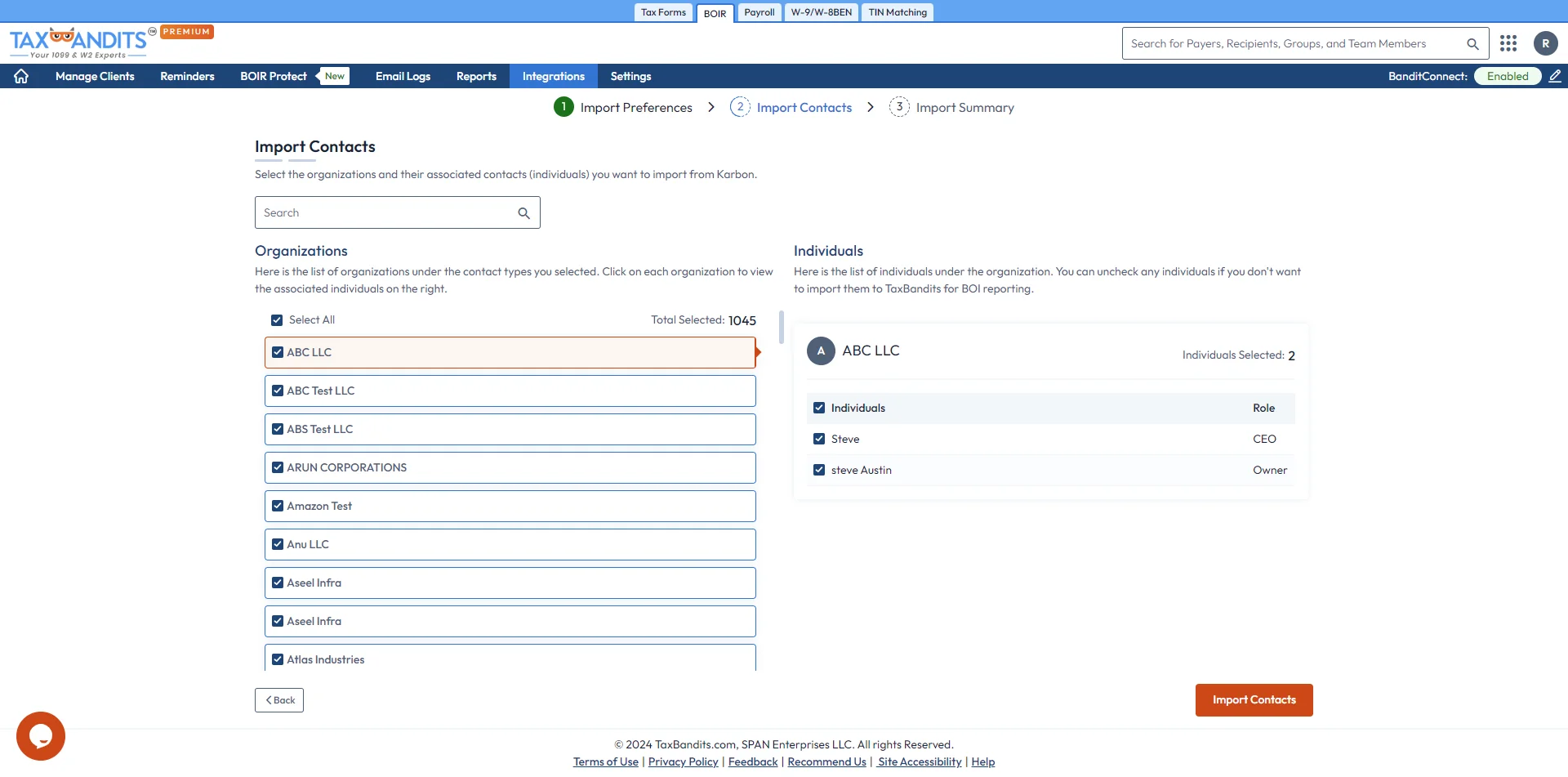This screenshot has width=1568, height=777.
Task: Open Settings menu
Action: [631, 76]
